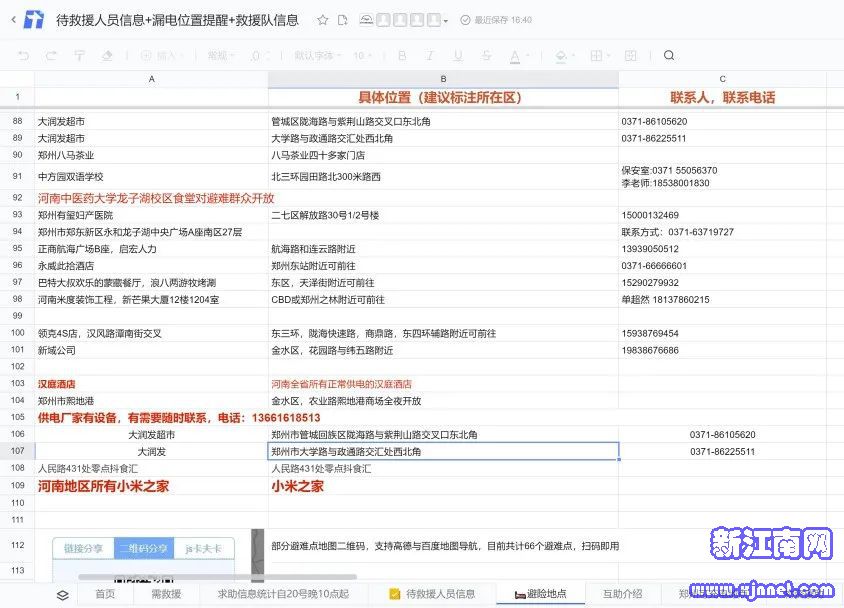Select row 88 header
The height and width of the screenshot is (608, 844).
[17, 122]
